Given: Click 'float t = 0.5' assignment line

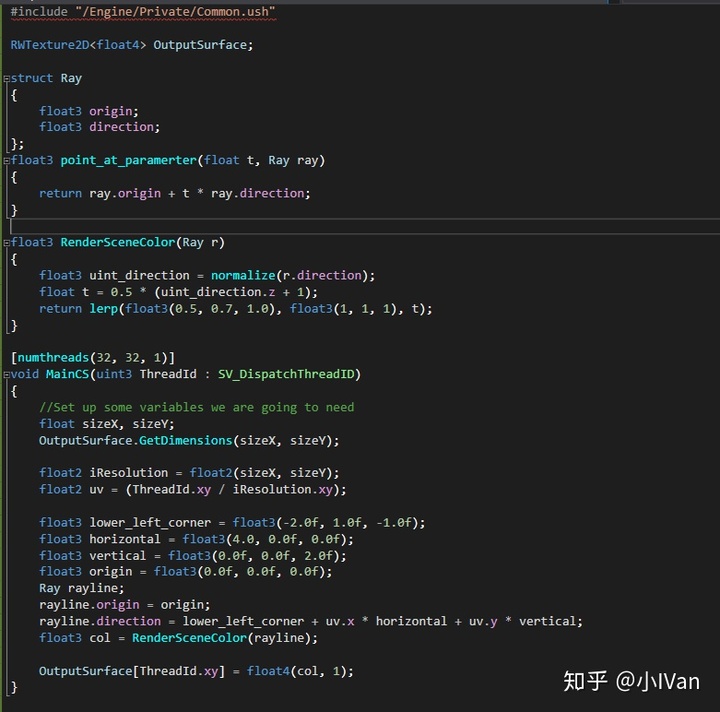Looking at the screenshot, I should [x=178, y=292].
